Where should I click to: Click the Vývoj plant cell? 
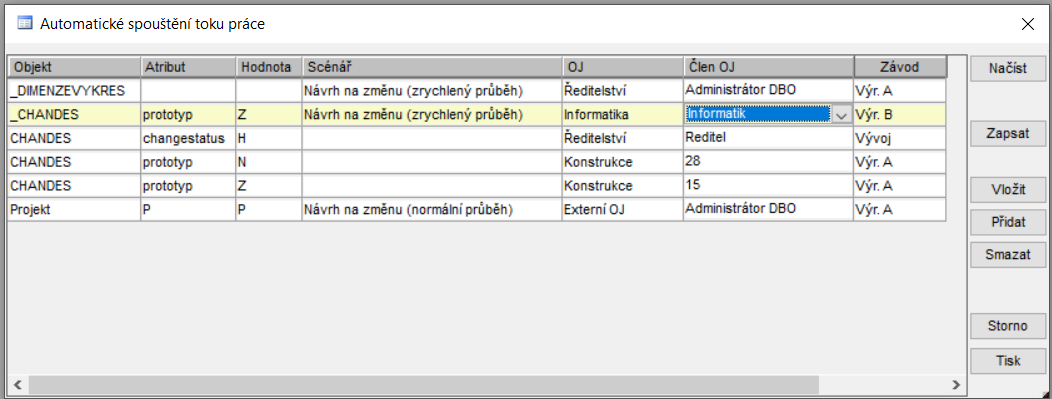900,138
